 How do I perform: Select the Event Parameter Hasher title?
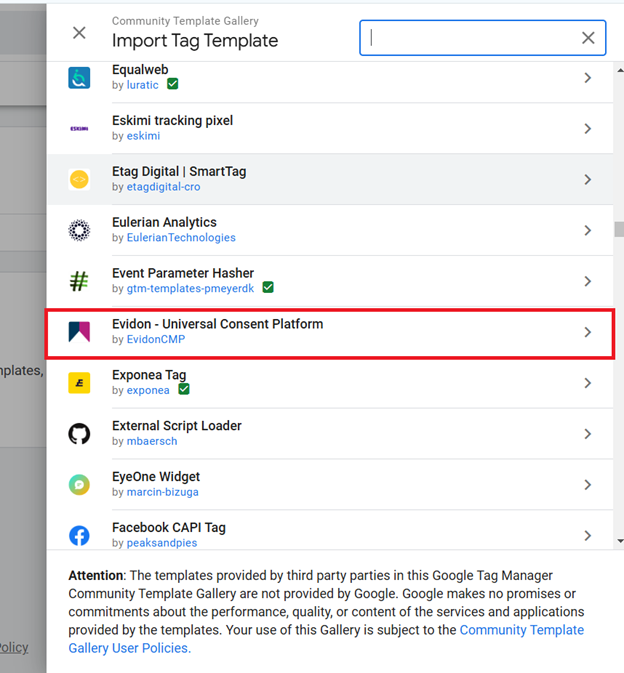click(183, 273)
